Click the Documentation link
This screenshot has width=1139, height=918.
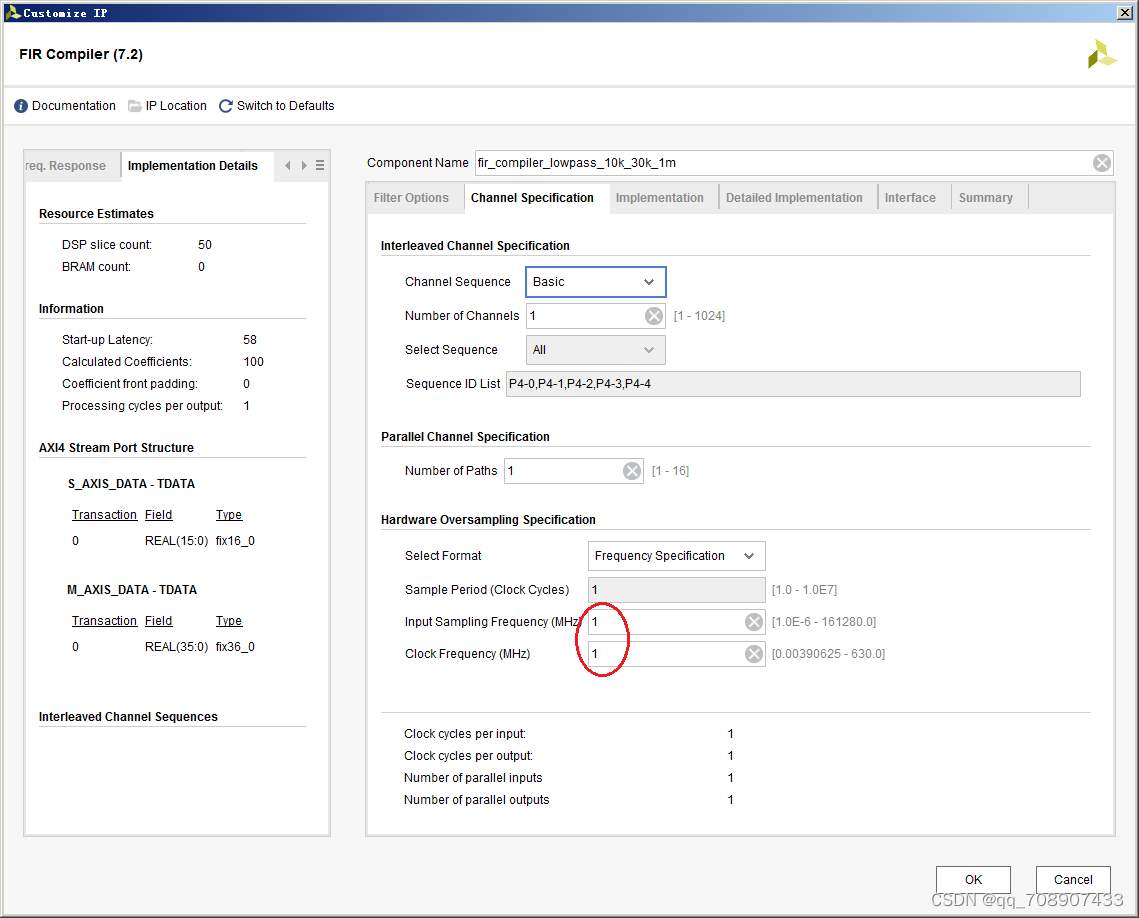point(73,106)
